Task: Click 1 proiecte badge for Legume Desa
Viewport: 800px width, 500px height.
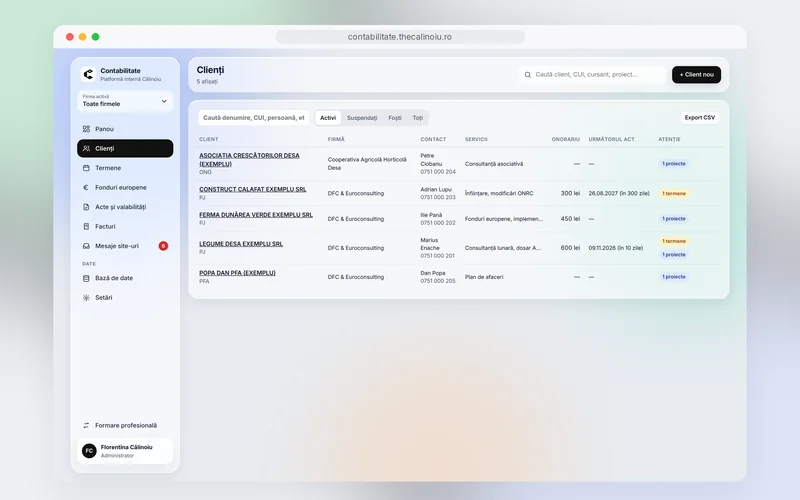Action: coord(673,255)
